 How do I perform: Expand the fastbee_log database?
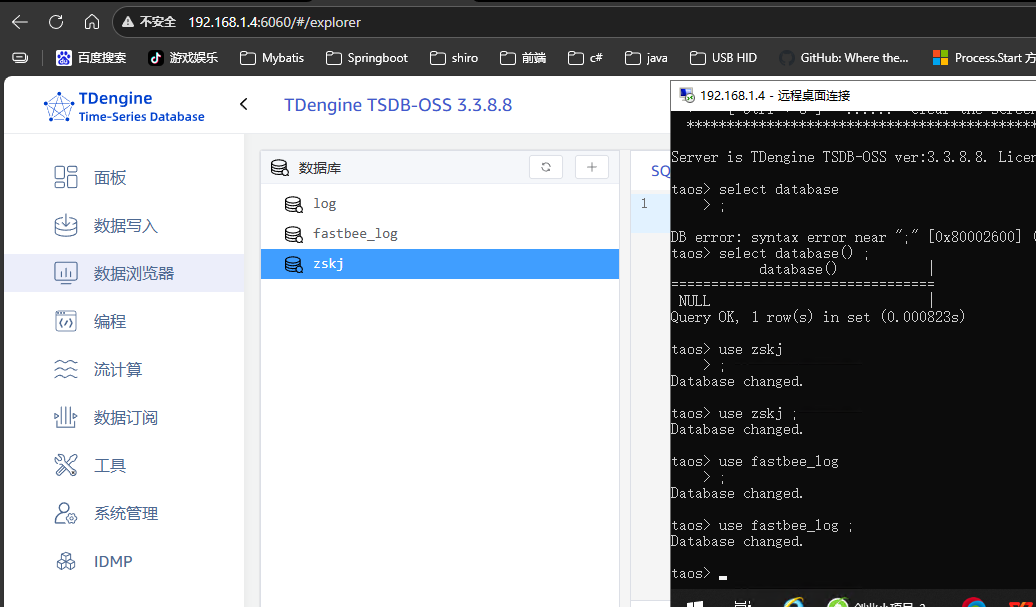355,234
